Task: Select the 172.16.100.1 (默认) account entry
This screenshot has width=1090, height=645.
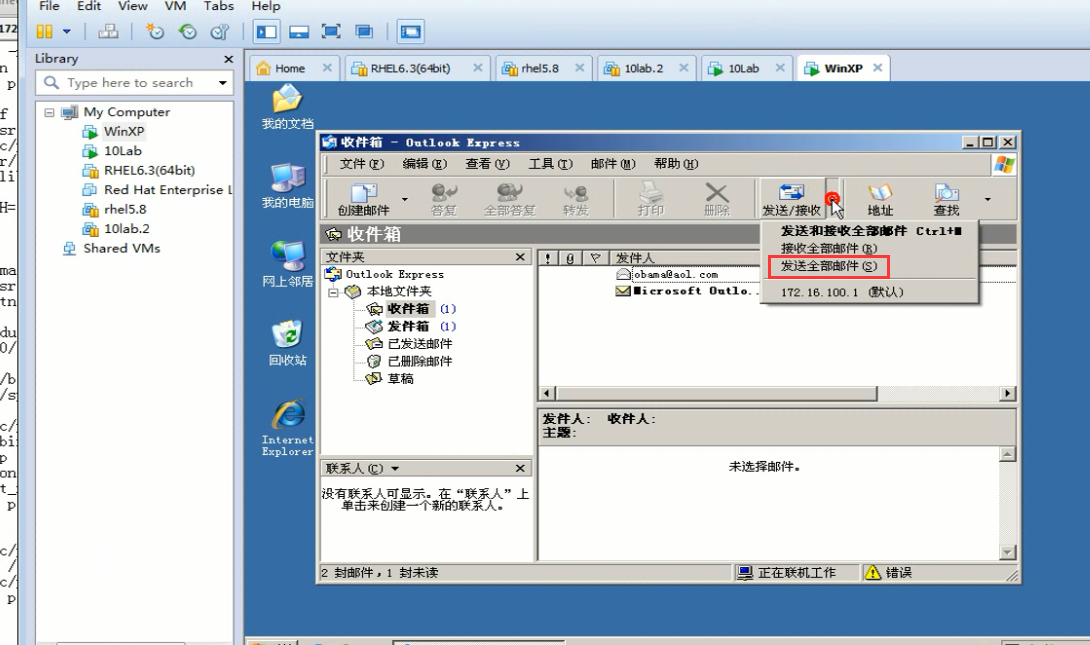Action: click(x=870, y=292)
